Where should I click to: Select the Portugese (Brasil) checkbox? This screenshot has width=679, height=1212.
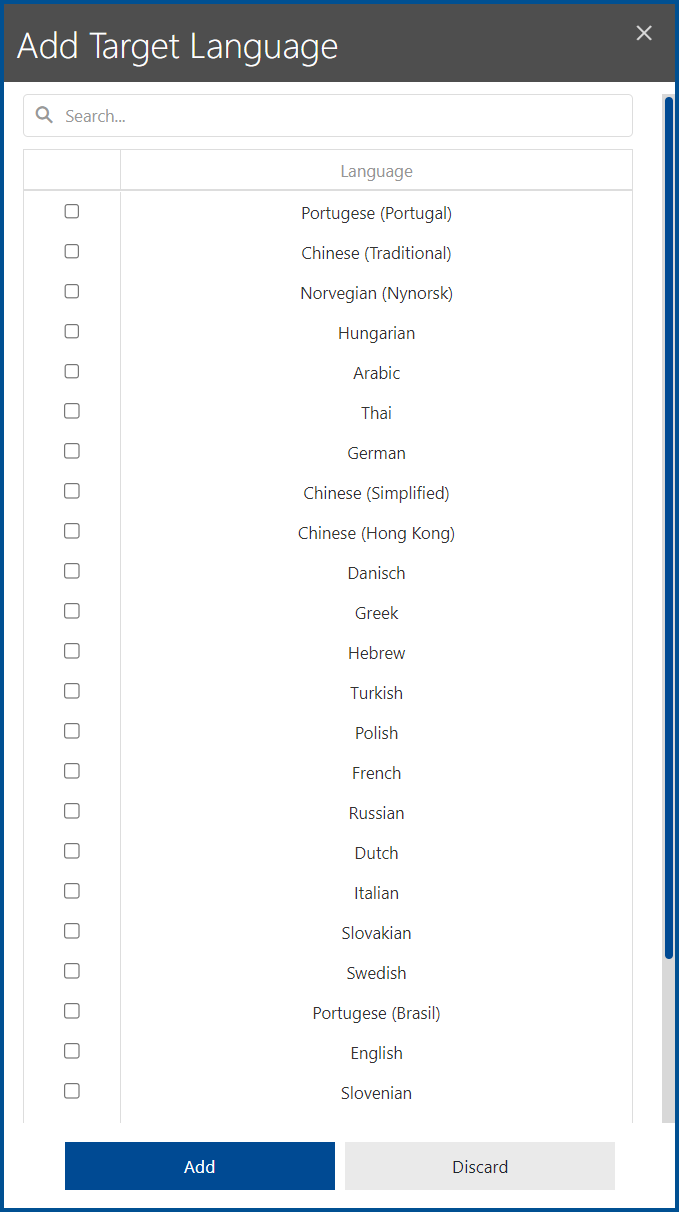[x=71, y=1010]
